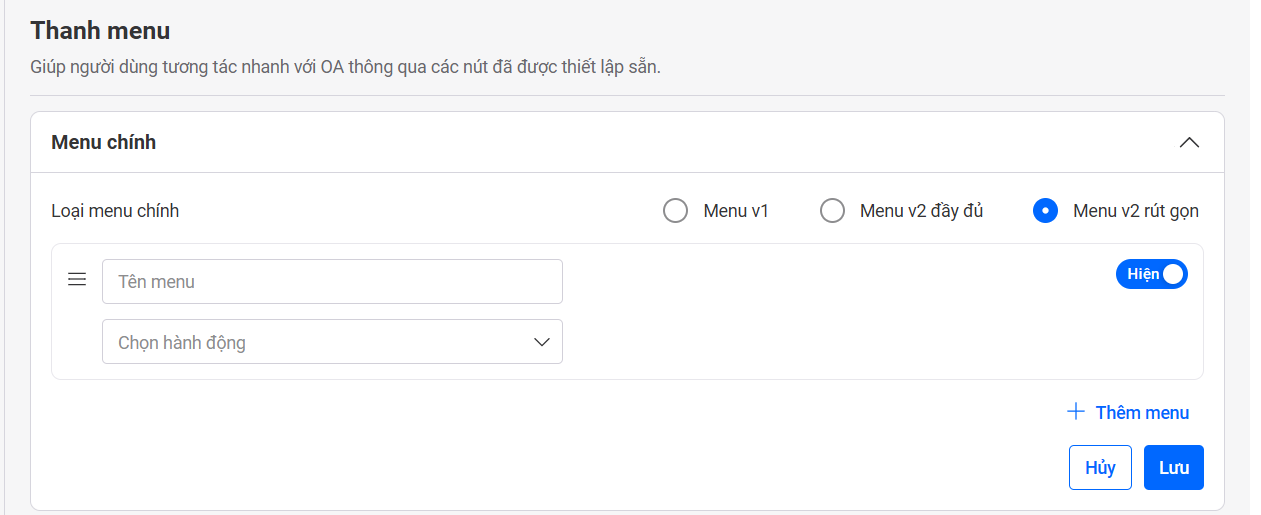Click the Menu chính section header title
1261x515 pixels.
click(104, 142)
